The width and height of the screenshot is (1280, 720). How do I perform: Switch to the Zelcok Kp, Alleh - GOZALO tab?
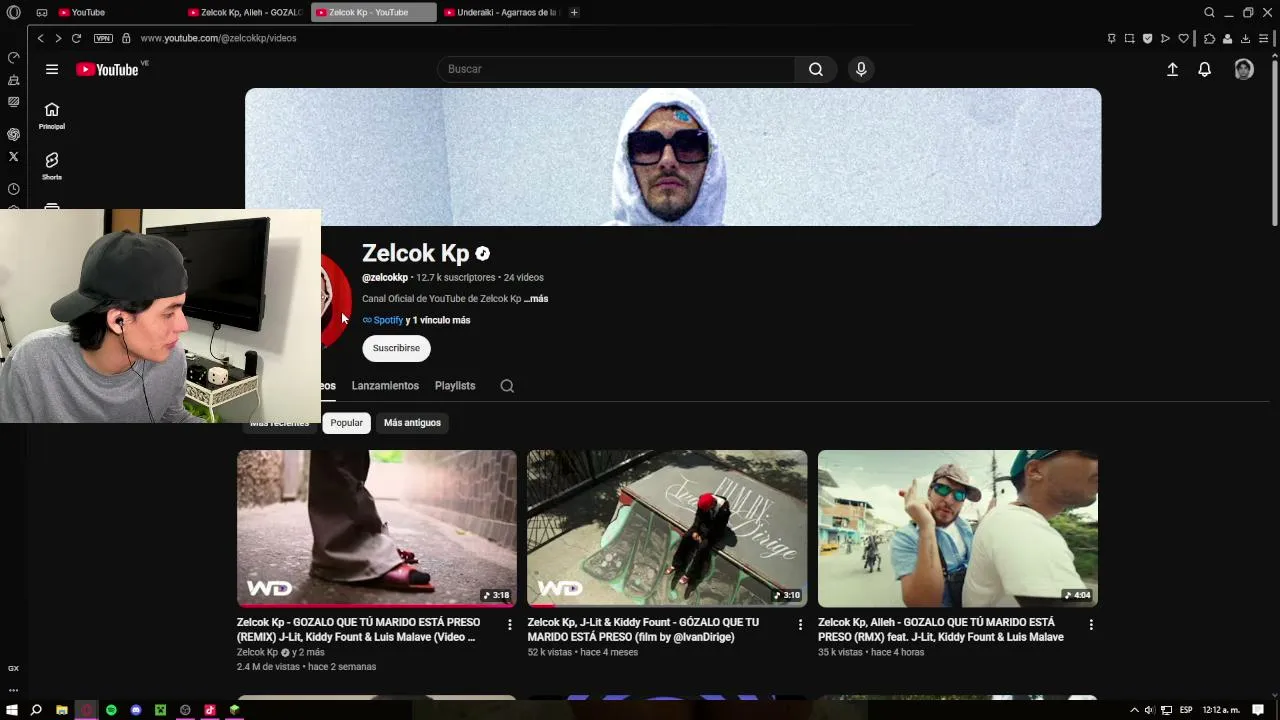click(x=246, y=12)
